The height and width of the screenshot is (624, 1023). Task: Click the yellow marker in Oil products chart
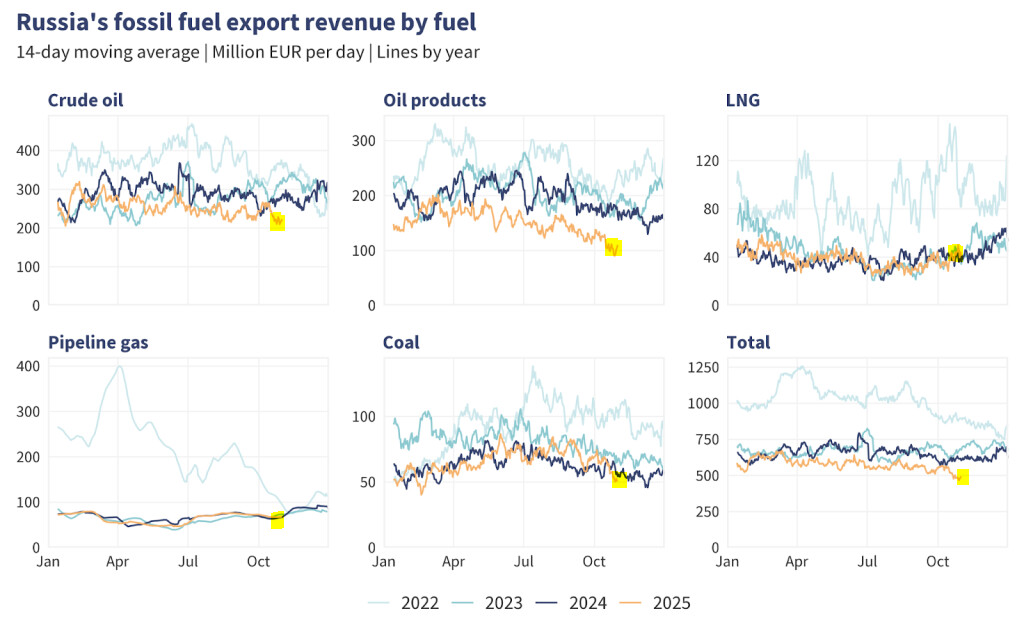613,247
